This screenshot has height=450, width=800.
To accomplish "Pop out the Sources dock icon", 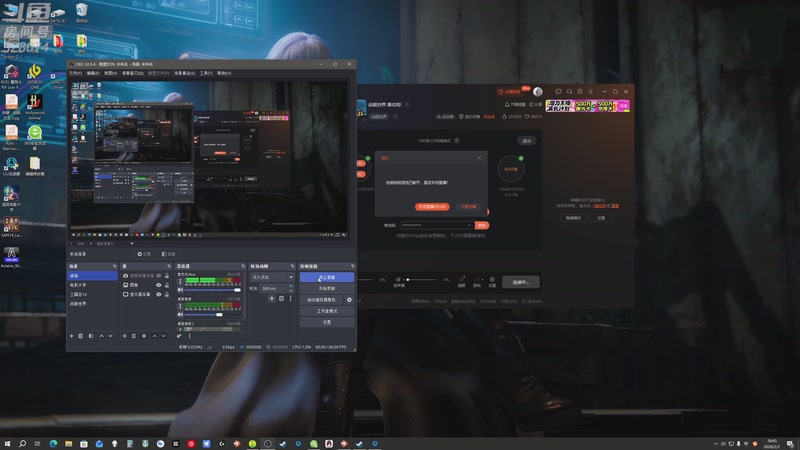I will coord(169,266).
